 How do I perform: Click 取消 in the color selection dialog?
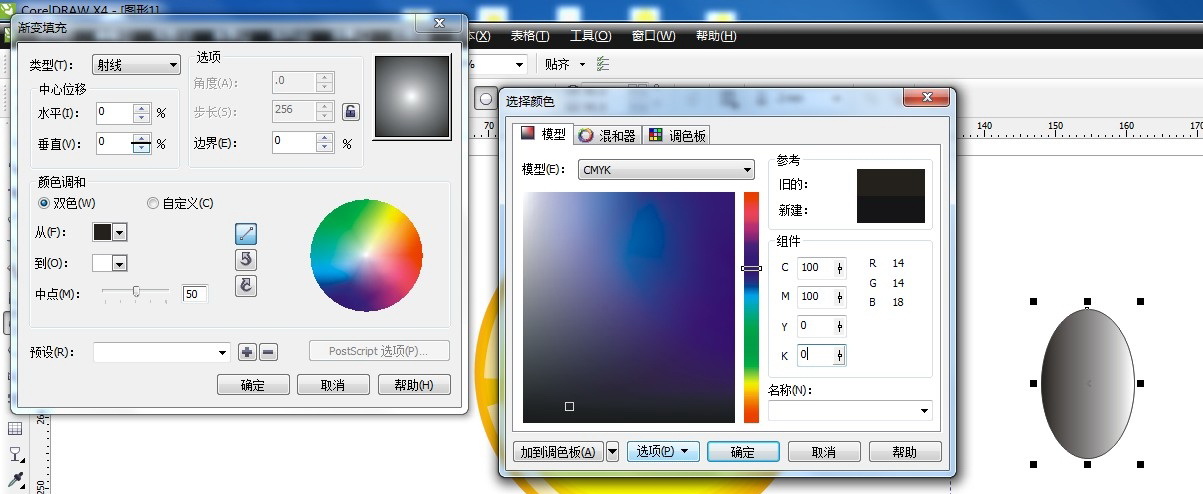click(x=824, y=452)
